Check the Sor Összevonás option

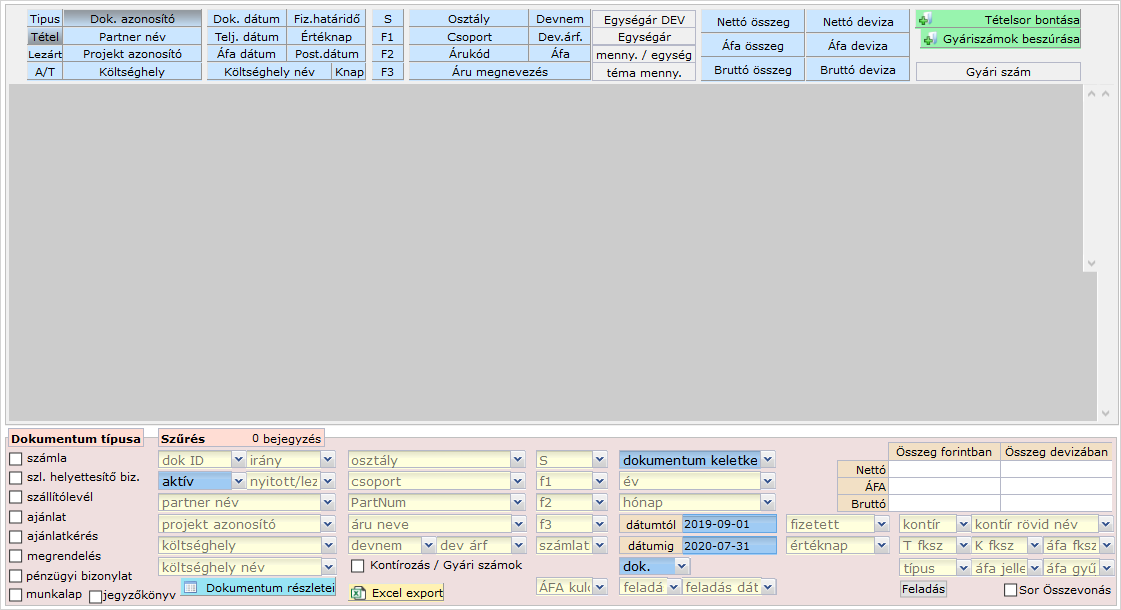(x=1010, y=590)
